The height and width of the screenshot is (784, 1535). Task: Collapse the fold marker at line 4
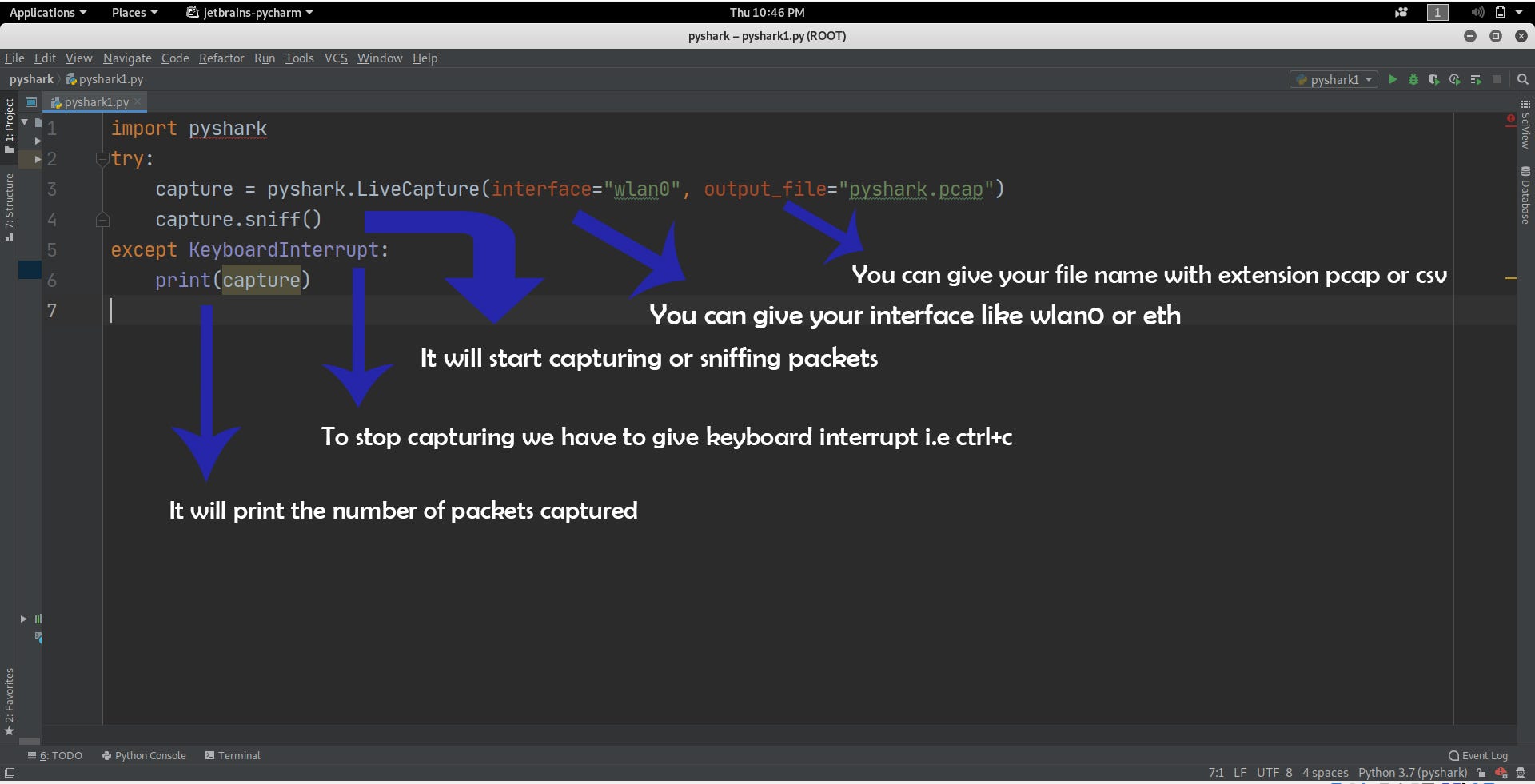102,219
